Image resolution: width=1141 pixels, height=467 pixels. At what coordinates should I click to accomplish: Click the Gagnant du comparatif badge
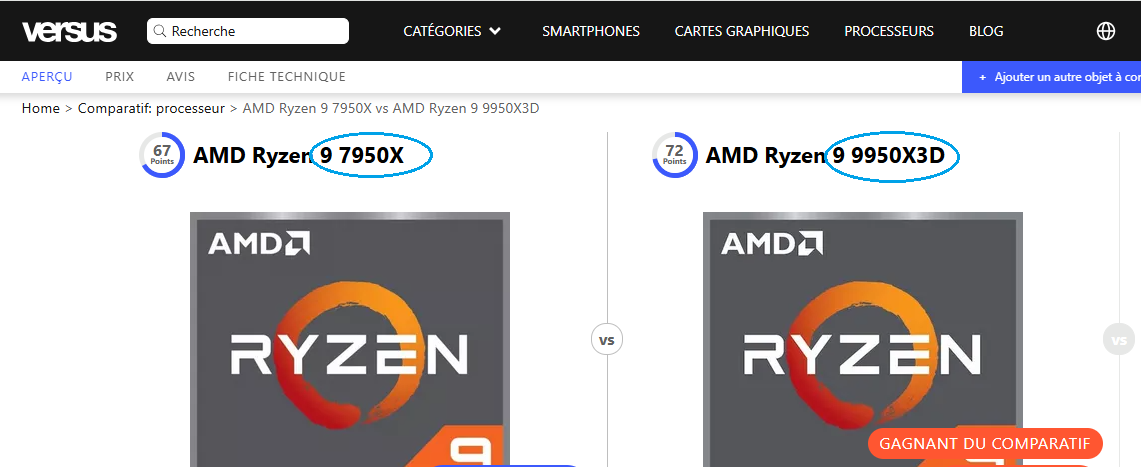click(985, 443)
